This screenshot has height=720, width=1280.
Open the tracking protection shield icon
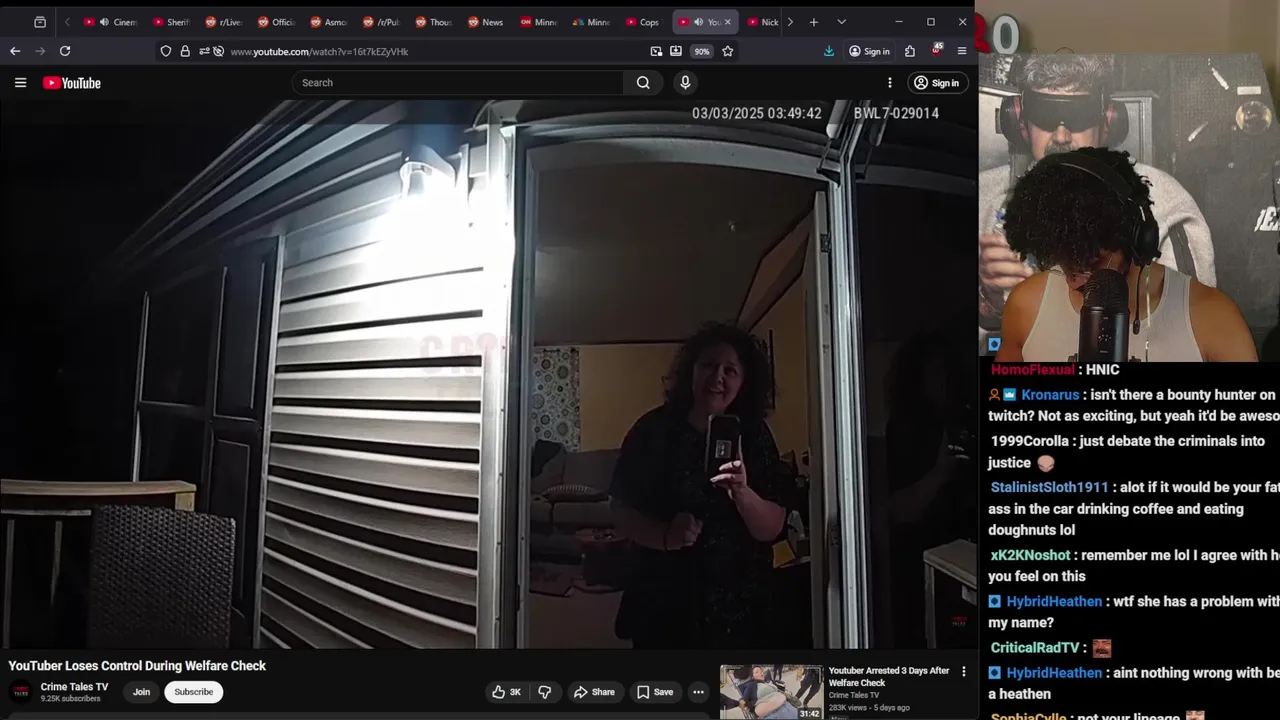166,51
